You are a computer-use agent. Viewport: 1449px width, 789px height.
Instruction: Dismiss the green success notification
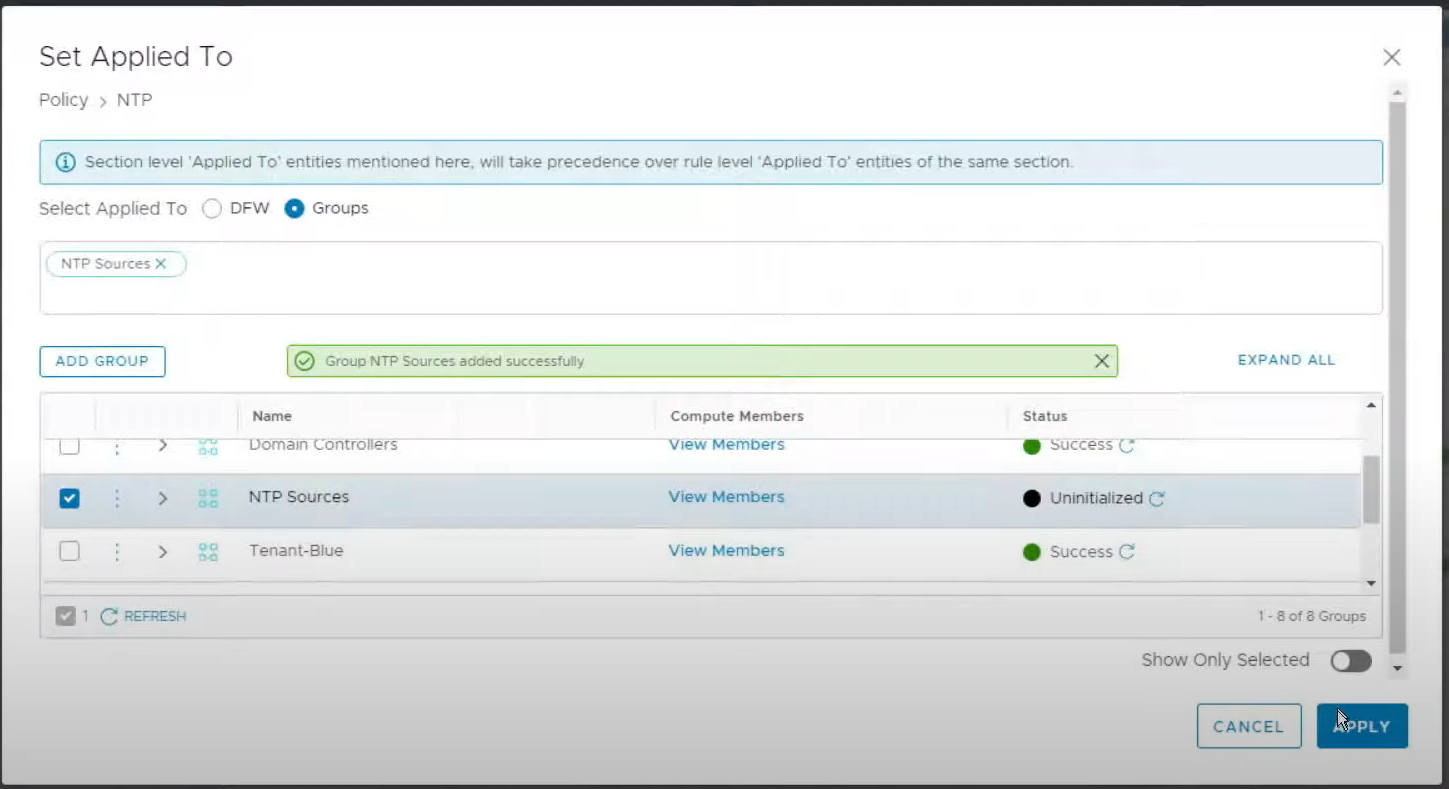(1101, 361)
